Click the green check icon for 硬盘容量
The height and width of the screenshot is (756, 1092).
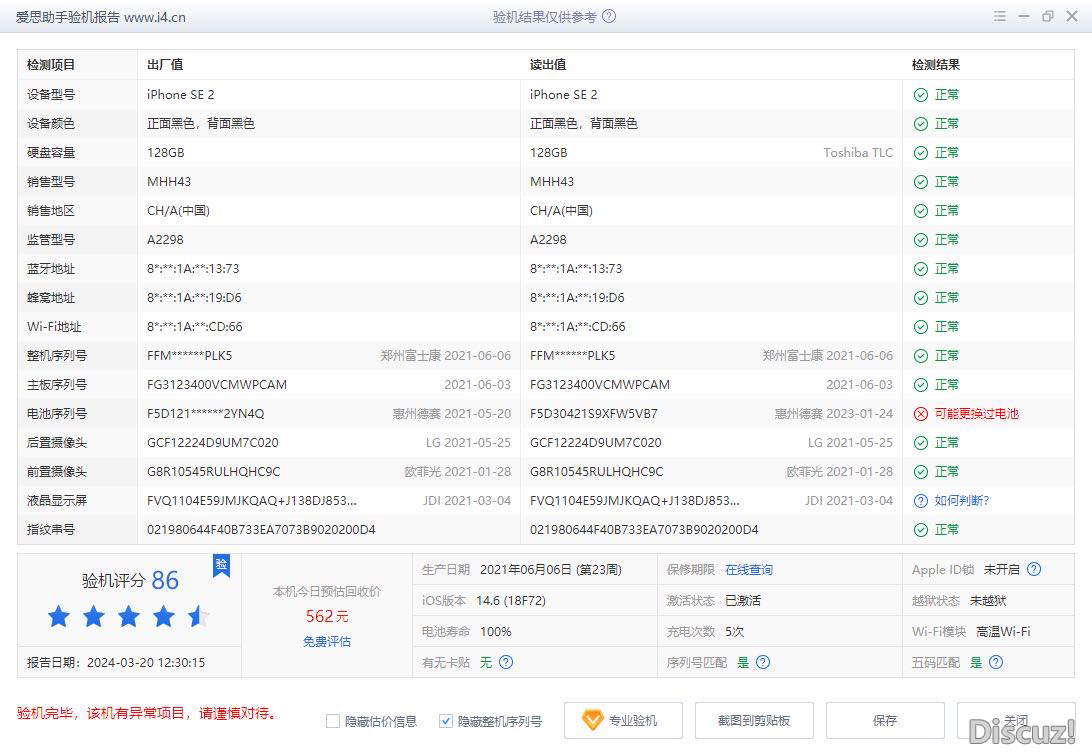coord(921,153)
